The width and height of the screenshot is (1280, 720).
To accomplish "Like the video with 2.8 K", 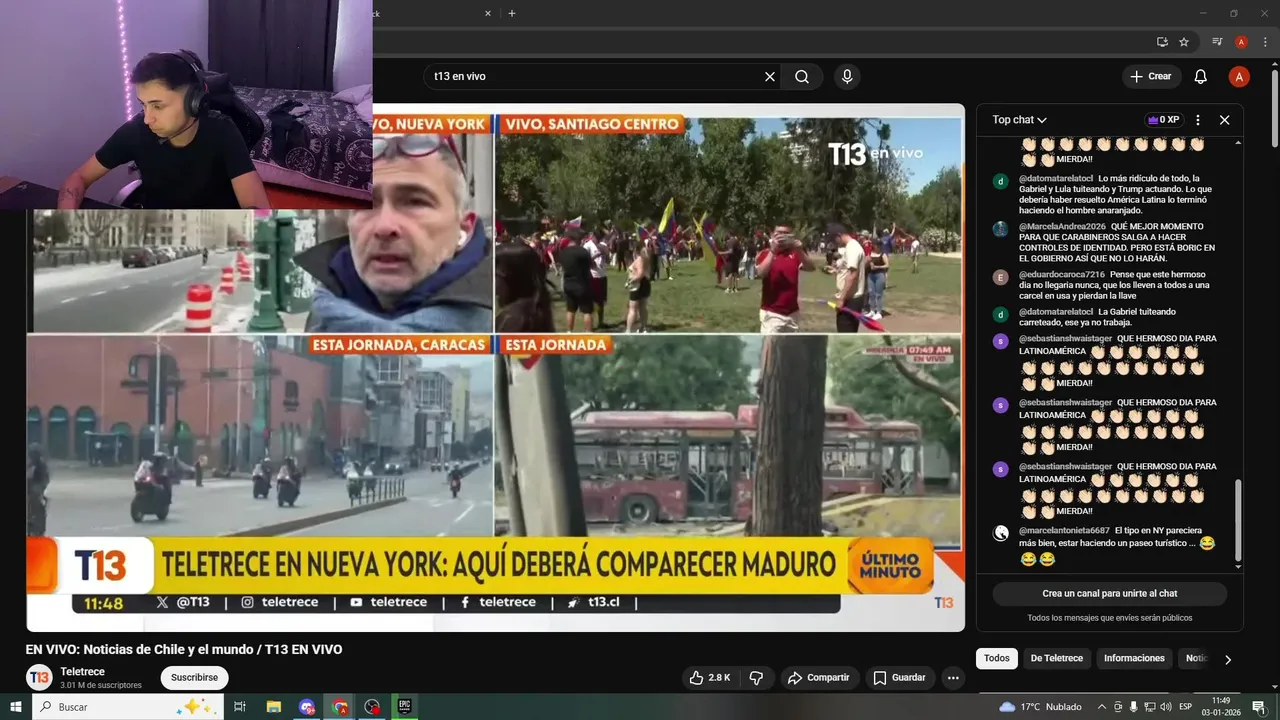I will 709,678.
